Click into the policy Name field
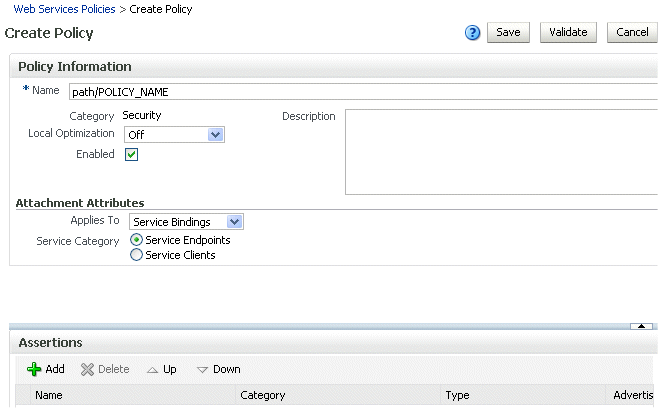The image size is (658, 408). tap(363, 92)
